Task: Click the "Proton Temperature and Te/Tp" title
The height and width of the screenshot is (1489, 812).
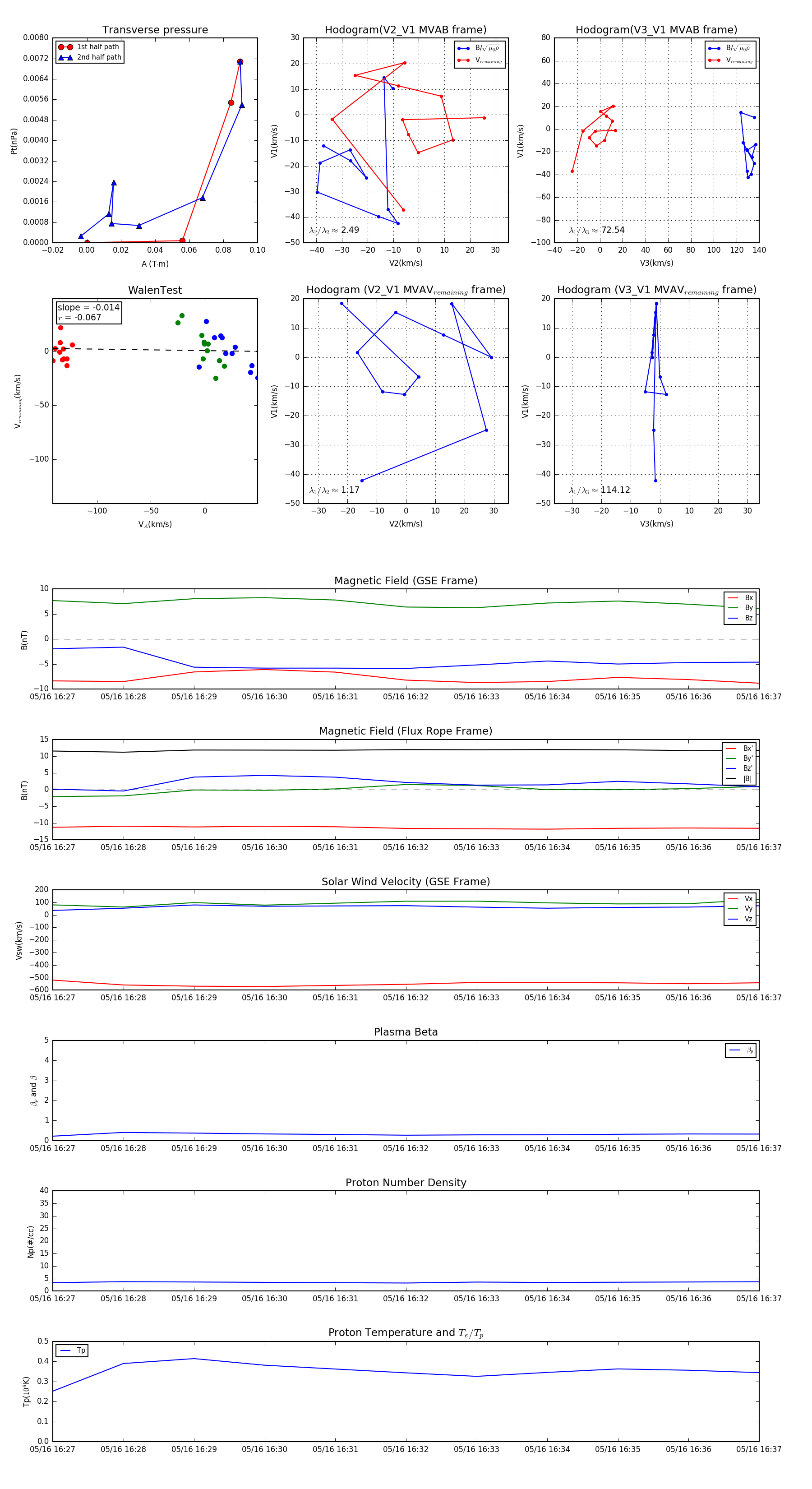Action: click(406, 1333)
